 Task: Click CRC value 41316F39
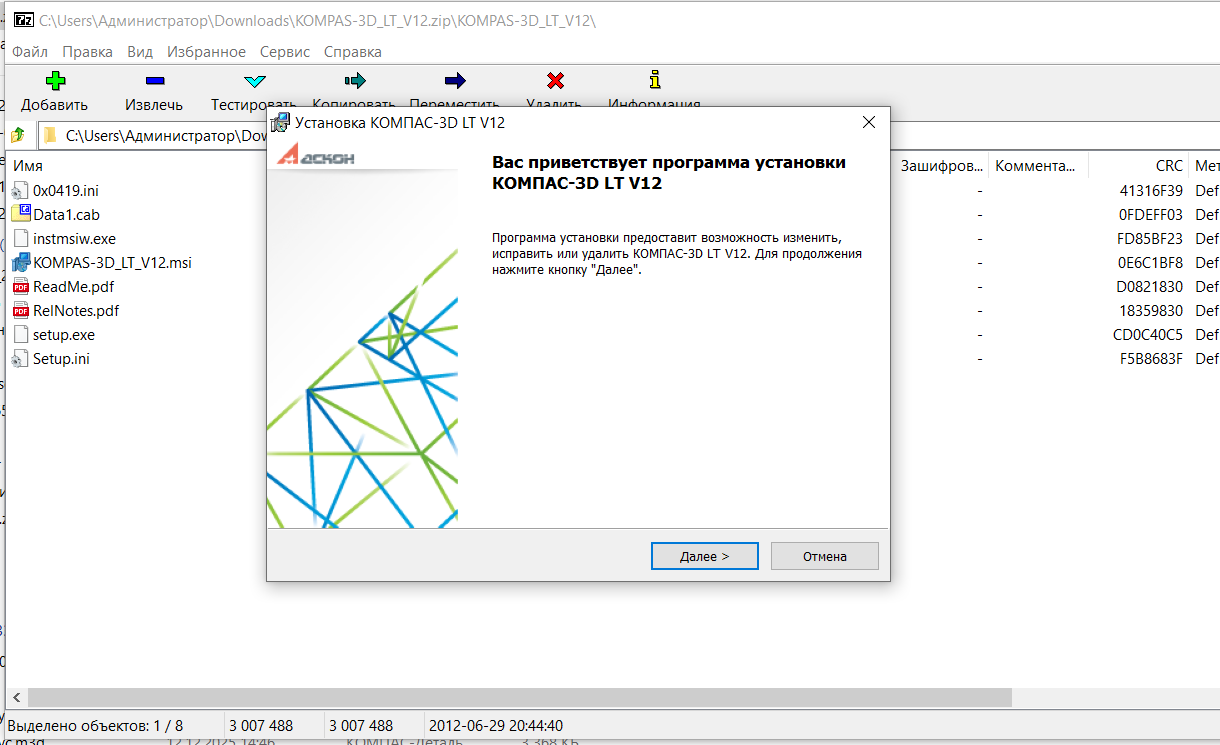point(1151,191)
